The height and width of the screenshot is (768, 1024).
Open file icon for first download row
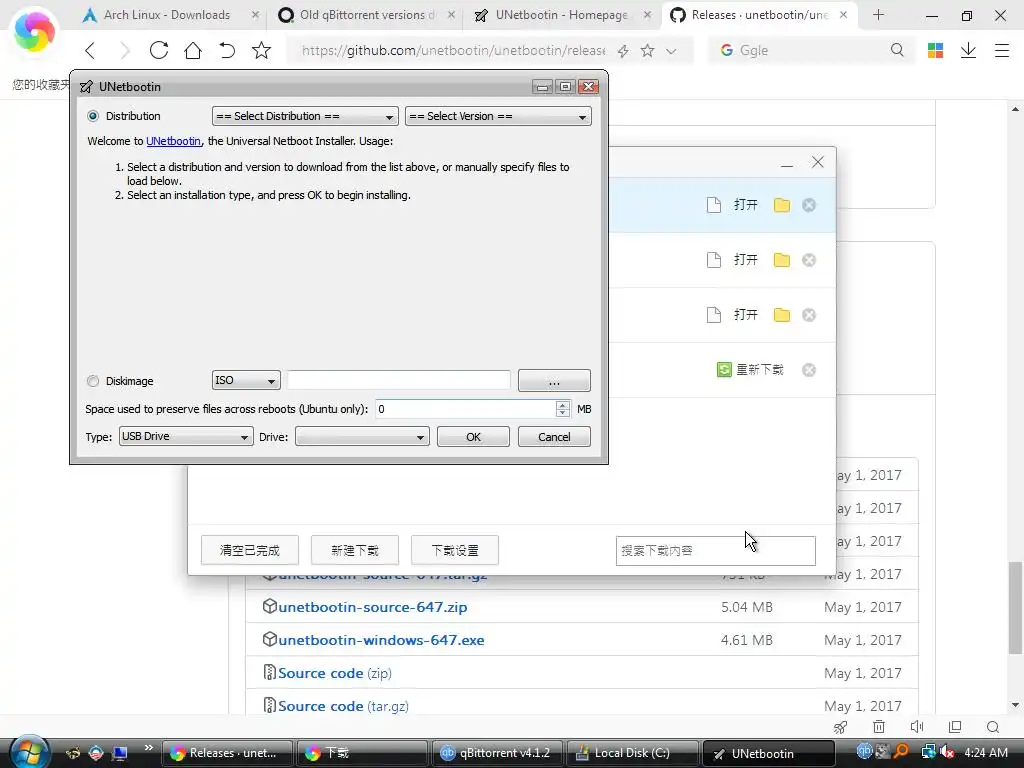714,205
